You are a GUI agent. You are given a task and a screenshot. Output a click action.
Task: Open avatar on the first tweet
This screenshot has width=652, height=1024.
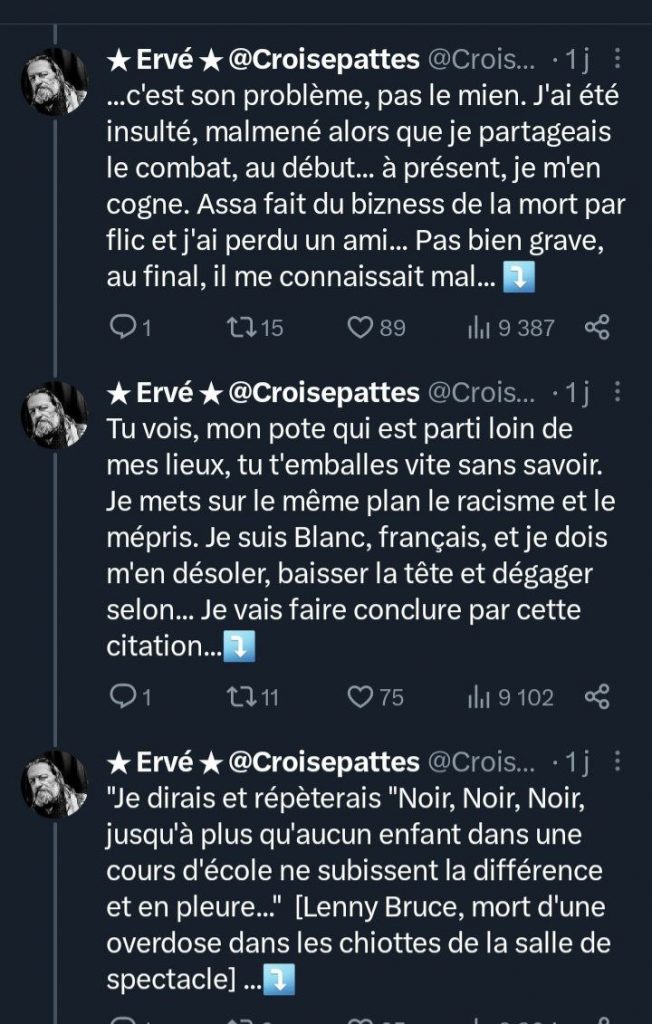click(x=55, y=82)
